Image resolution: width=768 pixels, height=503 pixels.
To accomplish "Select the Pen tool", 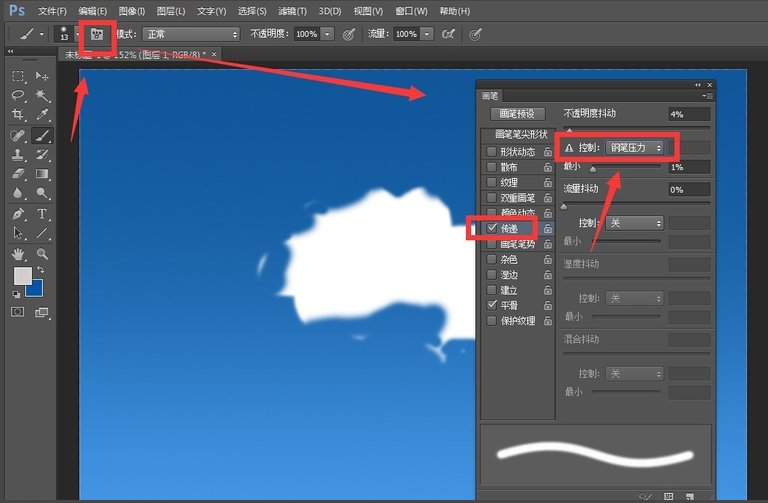I will click(x=18, y=214).
